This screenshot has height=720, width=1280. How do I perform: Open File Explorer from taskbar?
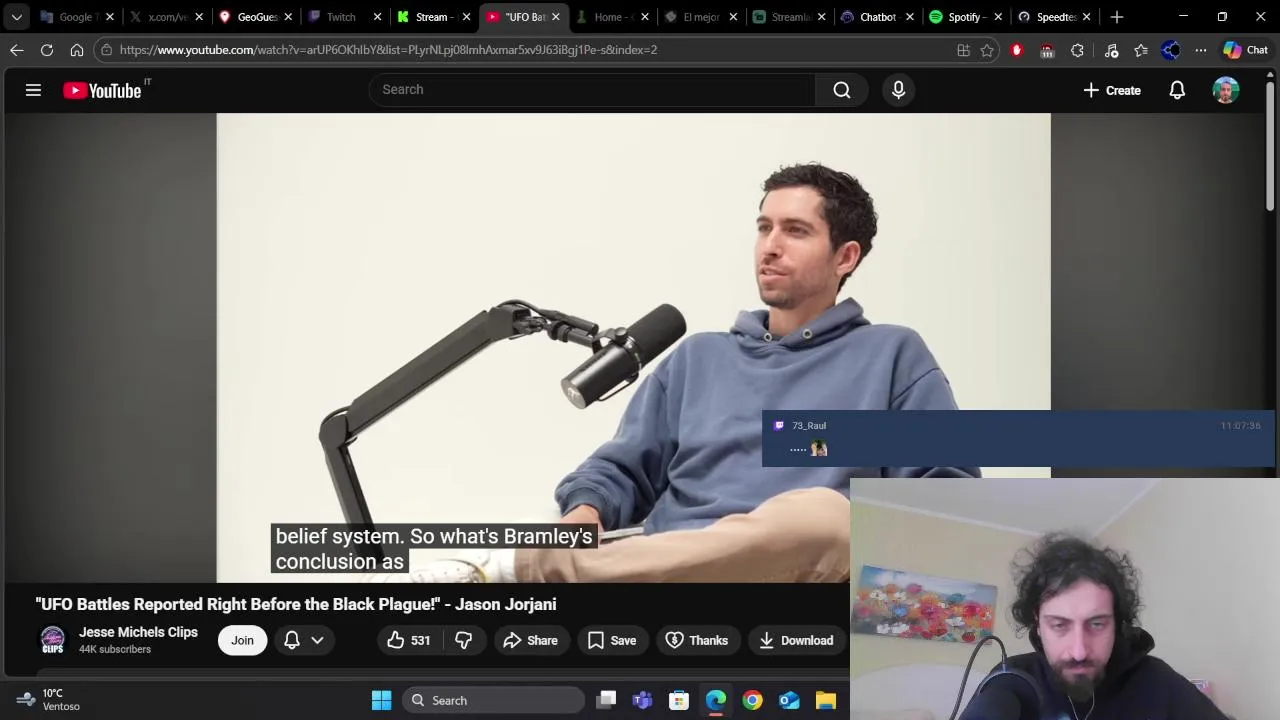825,700
